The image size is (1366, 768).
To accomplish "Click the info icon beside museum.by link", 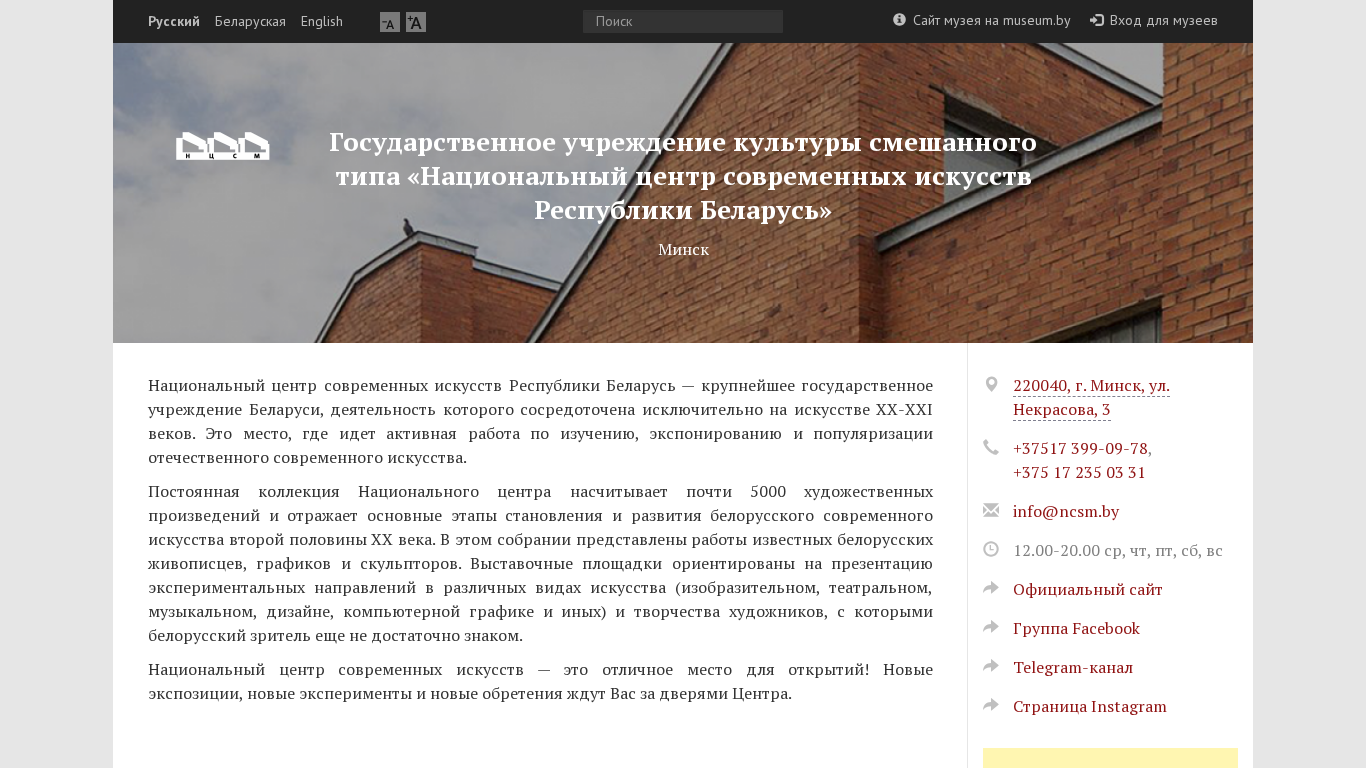I will [x=899, y=19].
